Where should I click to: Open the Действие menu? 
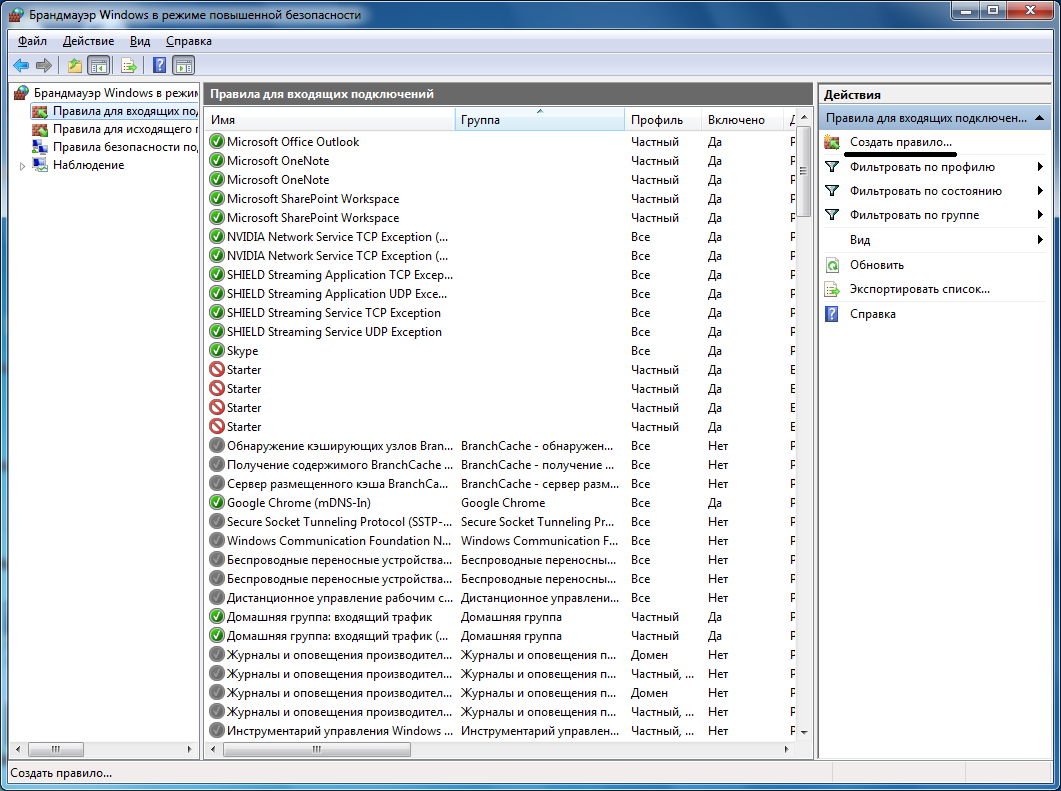pos(89,41)
